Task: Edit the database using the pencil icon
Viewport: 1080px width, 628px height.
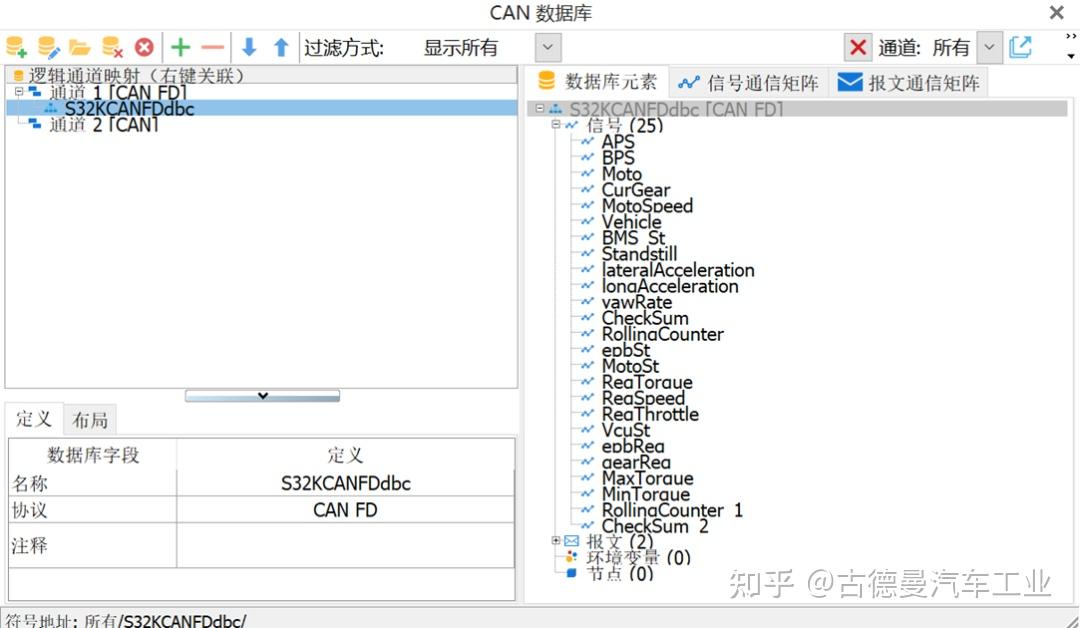Action: point(47,46)
